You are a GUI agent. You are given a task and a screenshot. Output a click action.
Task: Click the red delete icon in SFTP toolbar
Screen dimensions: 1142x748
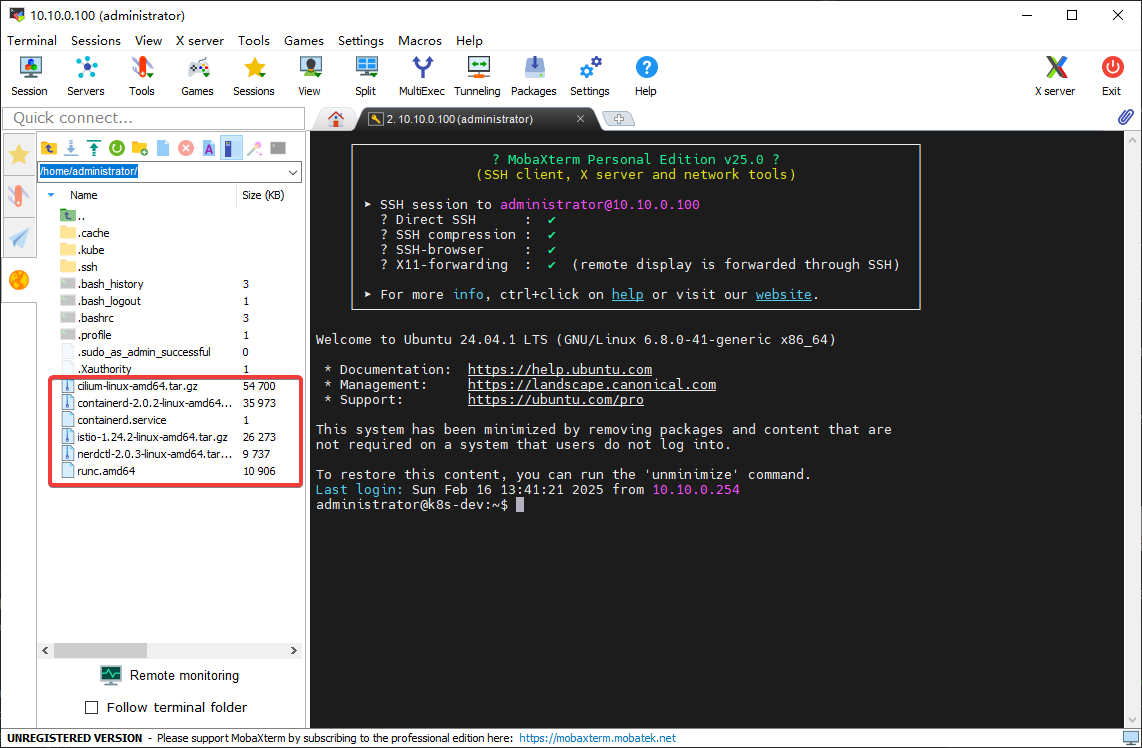pos(186,149)
